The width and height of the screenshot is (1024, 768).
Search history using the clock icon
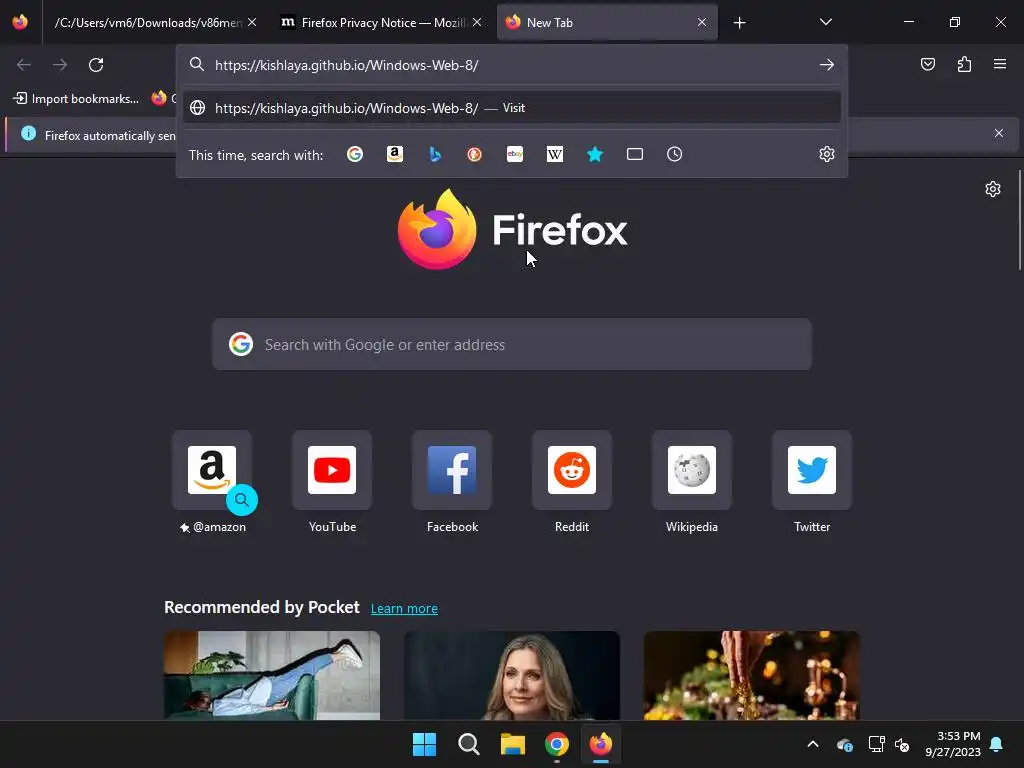click(675, 154)
